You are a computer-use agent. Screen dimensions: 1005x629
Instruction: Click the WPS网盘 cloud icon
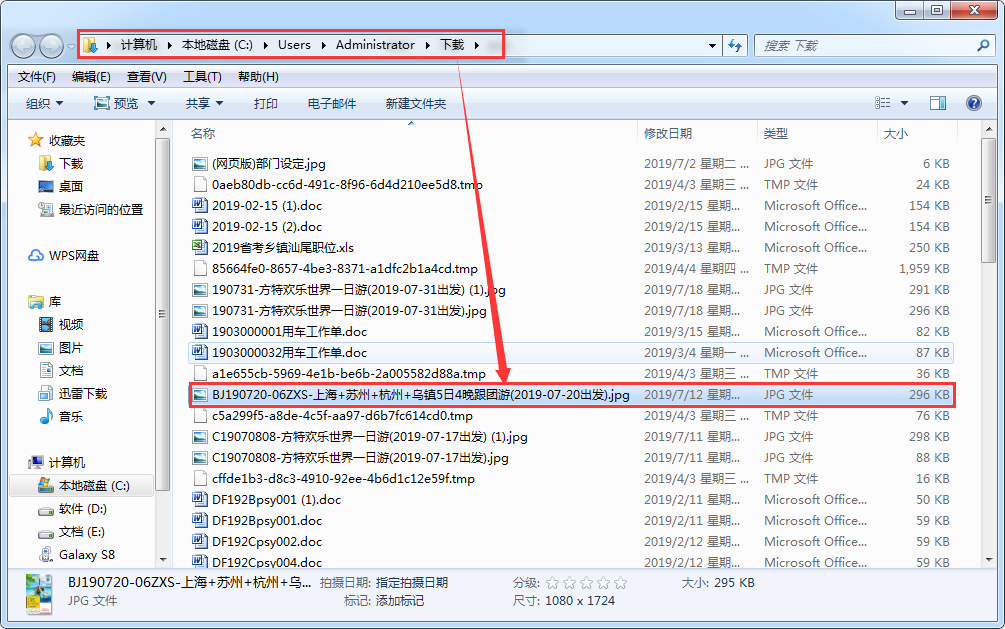click(37, 256)
